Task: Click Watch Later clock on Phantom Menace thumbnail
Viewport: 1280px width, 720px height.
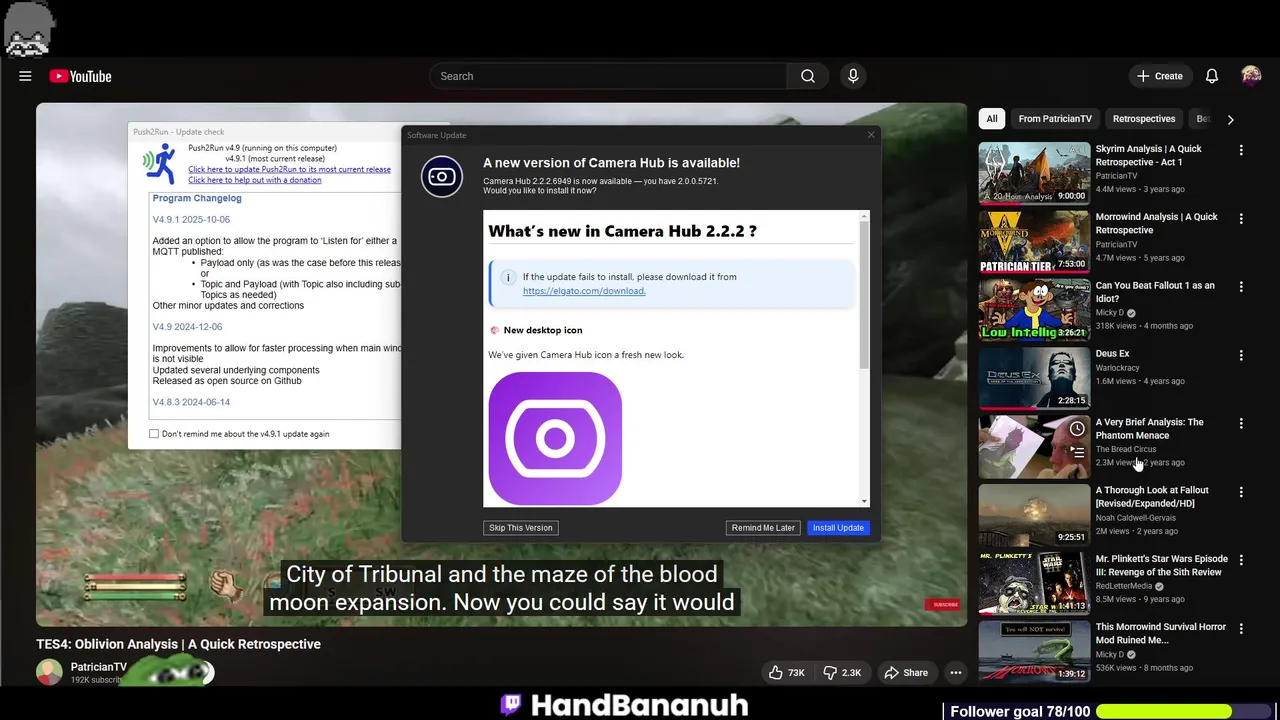Action: (1077, 429)
